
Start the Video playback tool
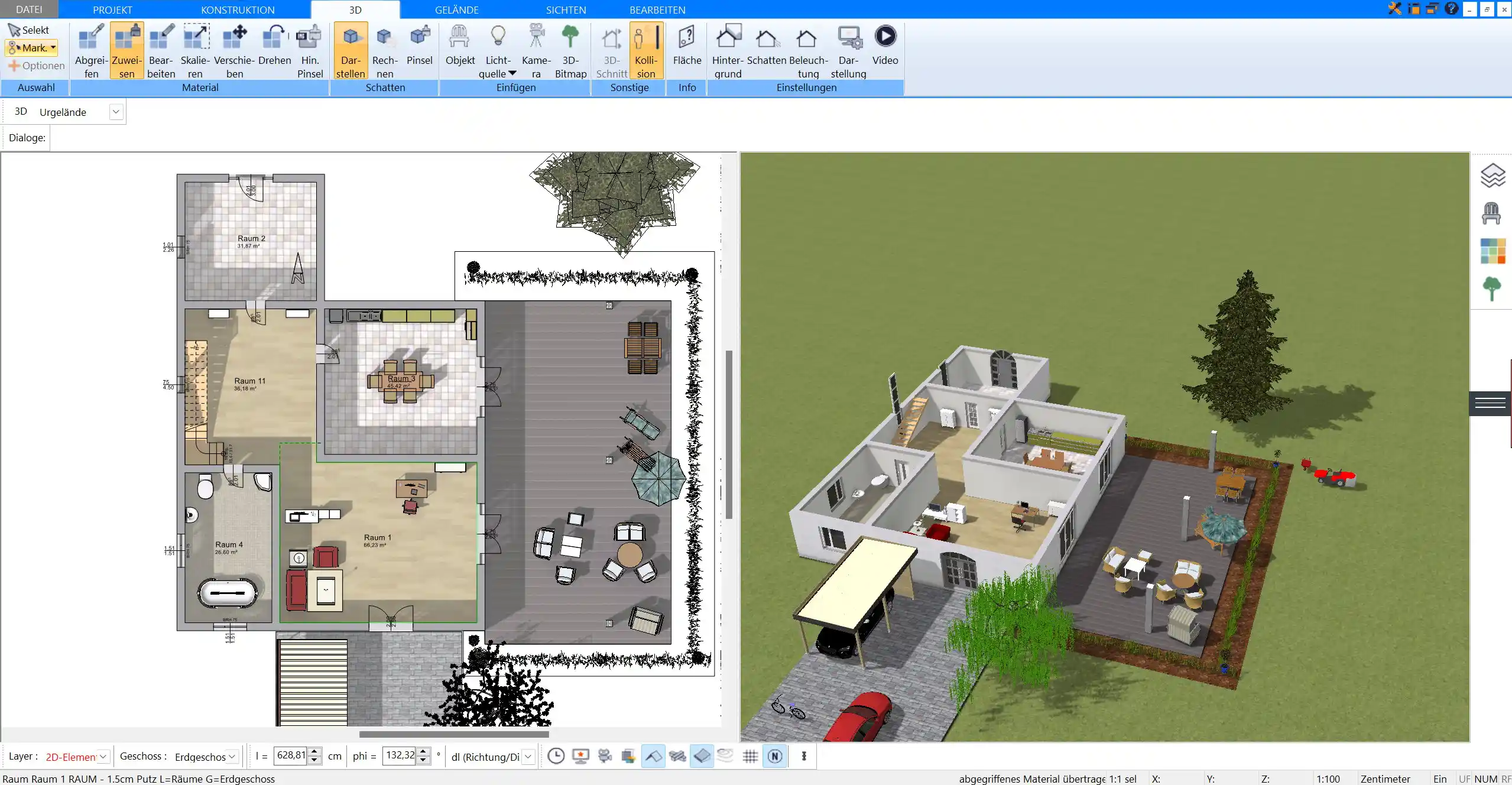[x=885, y=45]
